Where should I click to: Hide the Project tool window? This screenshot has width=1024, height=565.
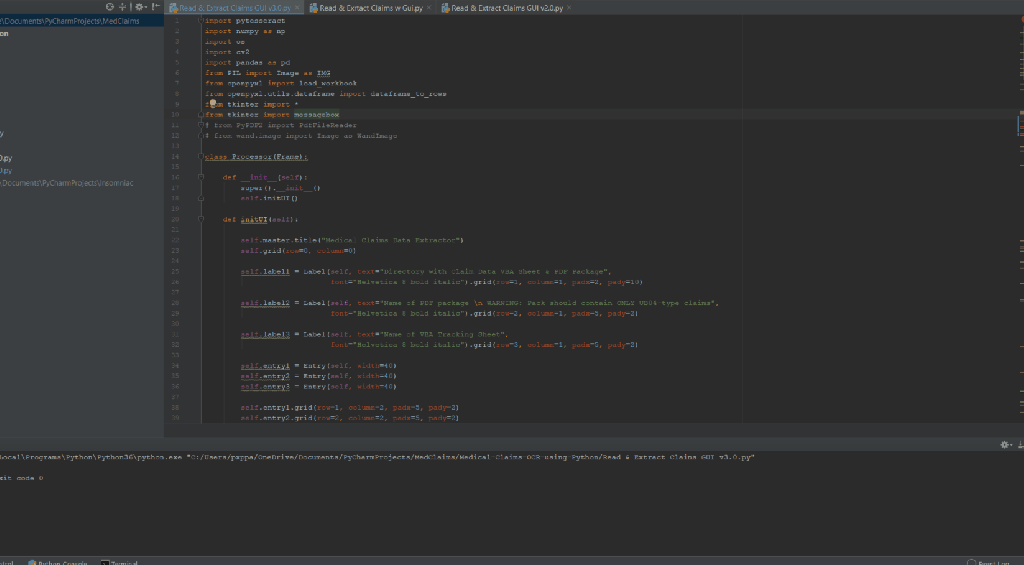[156, 7]
